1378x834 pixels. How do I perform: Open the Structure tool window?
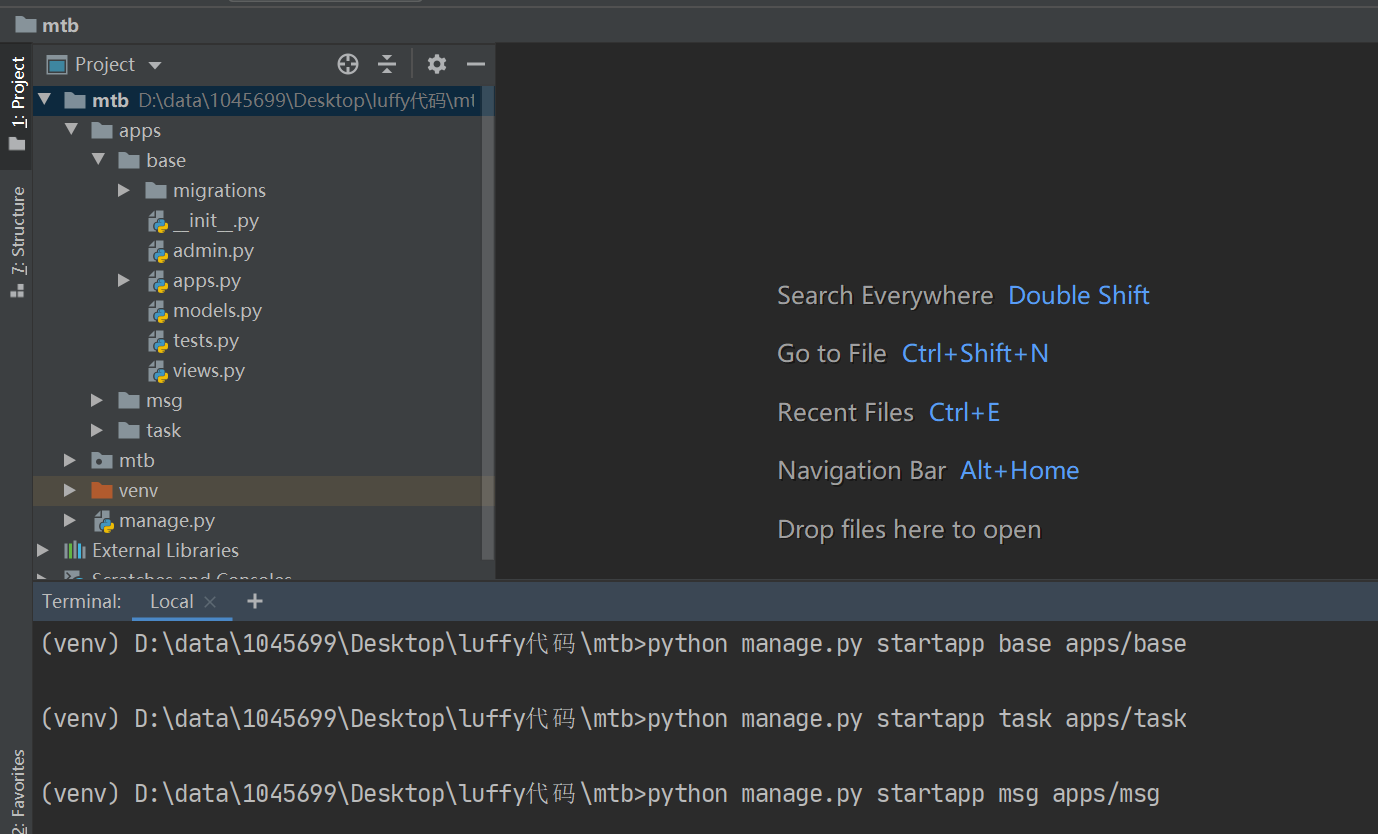coord(17,240)
